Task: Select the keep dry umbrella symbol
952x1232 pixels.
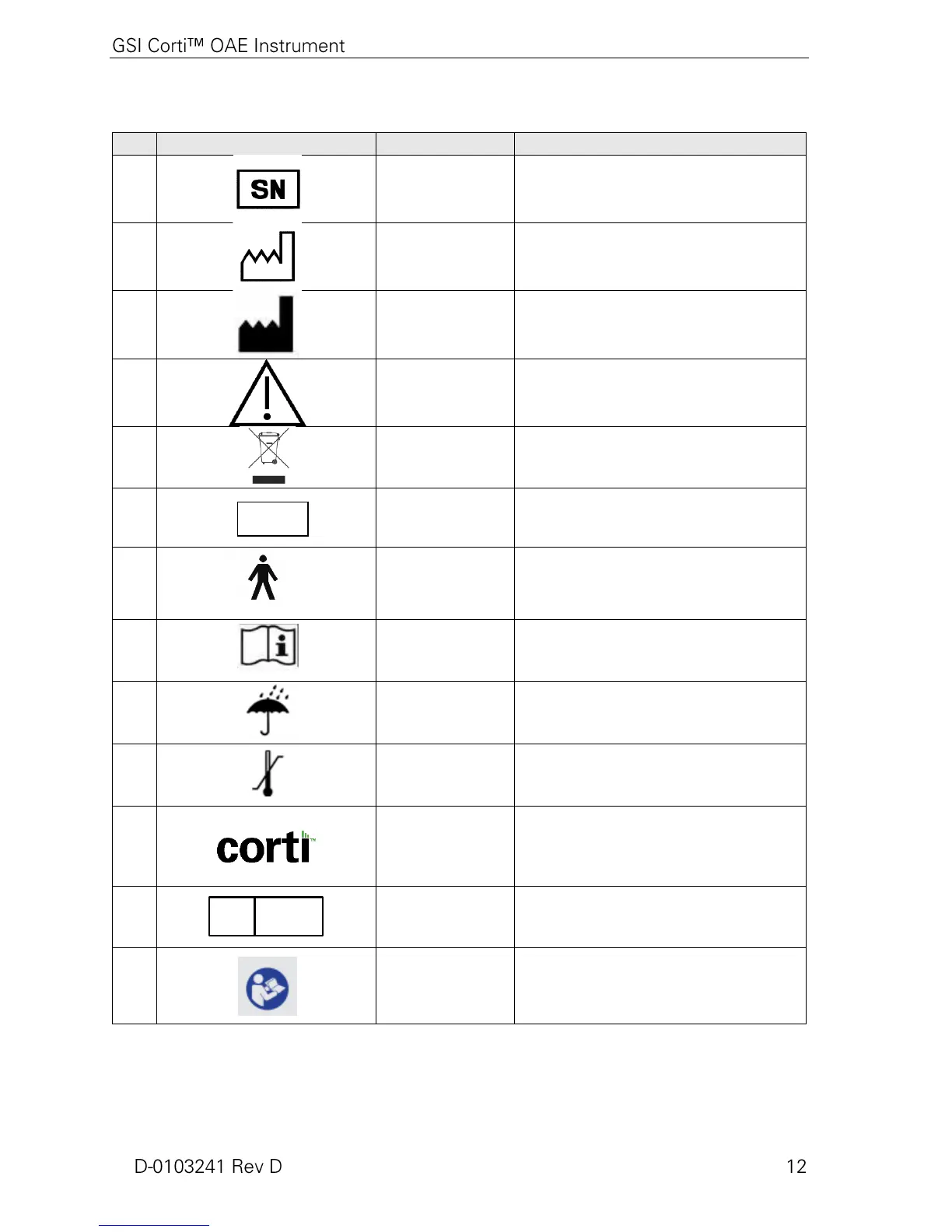Action: click(x=267, y=710)
